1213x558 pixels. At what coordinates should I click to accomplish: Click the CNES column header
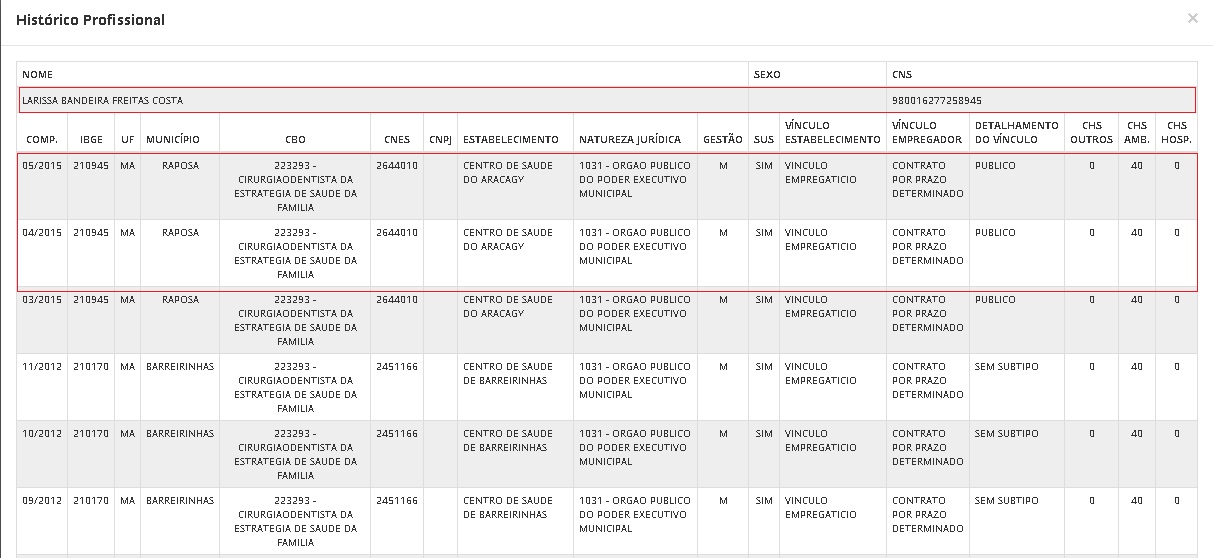pyautogui.click(x=397, y=140)
